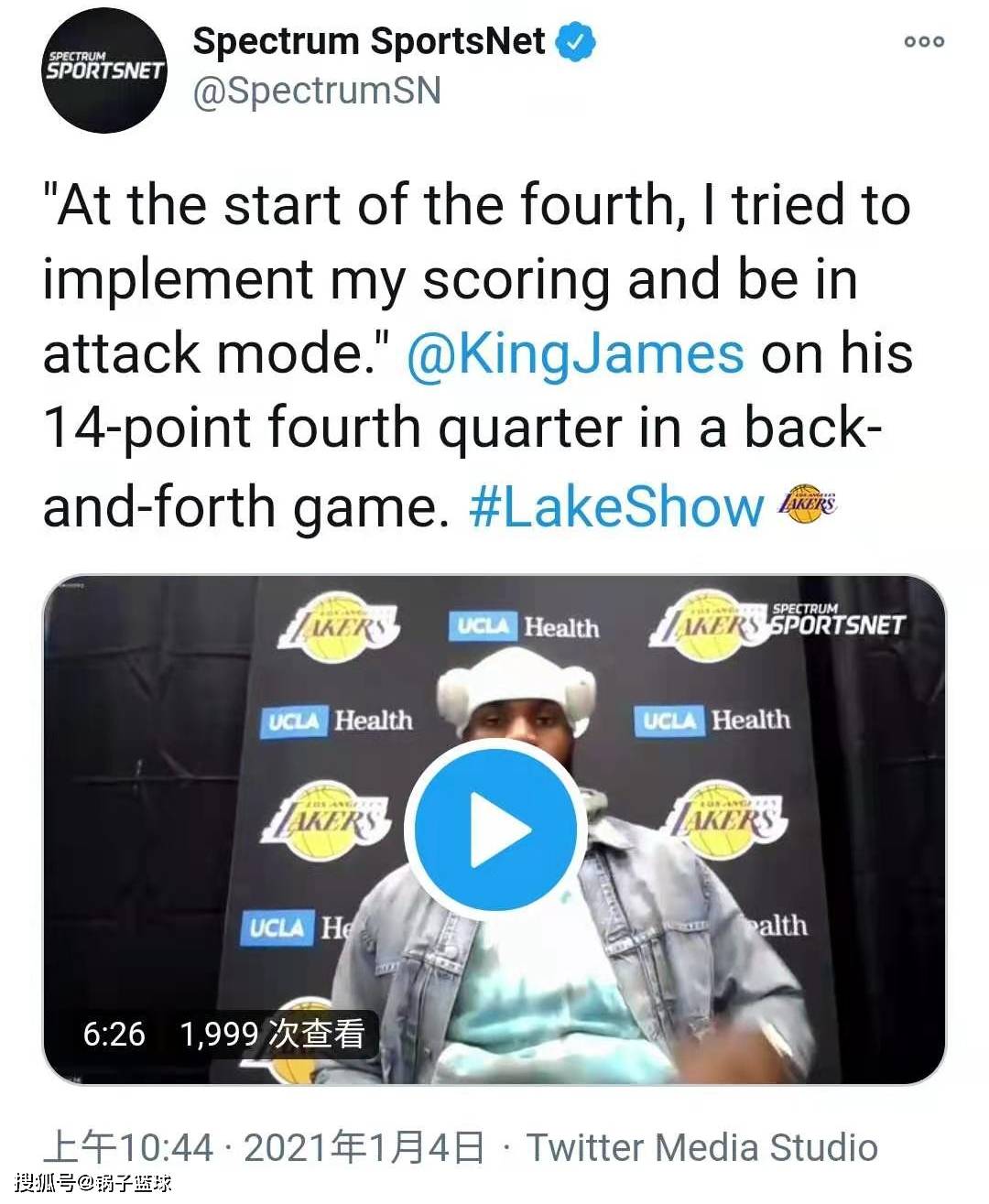Image resolution: width=989 pixels, height=1204 pixels.
Task: Click the UCLA Health logo above the speaker's hat
Action: (524, 627)
